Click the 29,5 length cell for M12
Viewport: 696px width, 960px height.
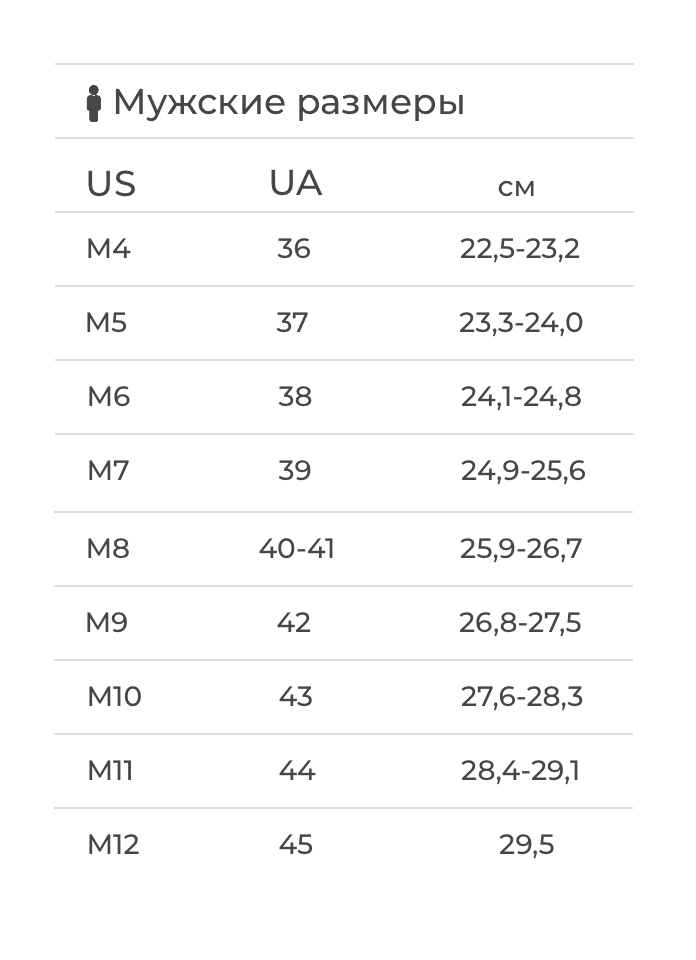(x=526, y=845)
